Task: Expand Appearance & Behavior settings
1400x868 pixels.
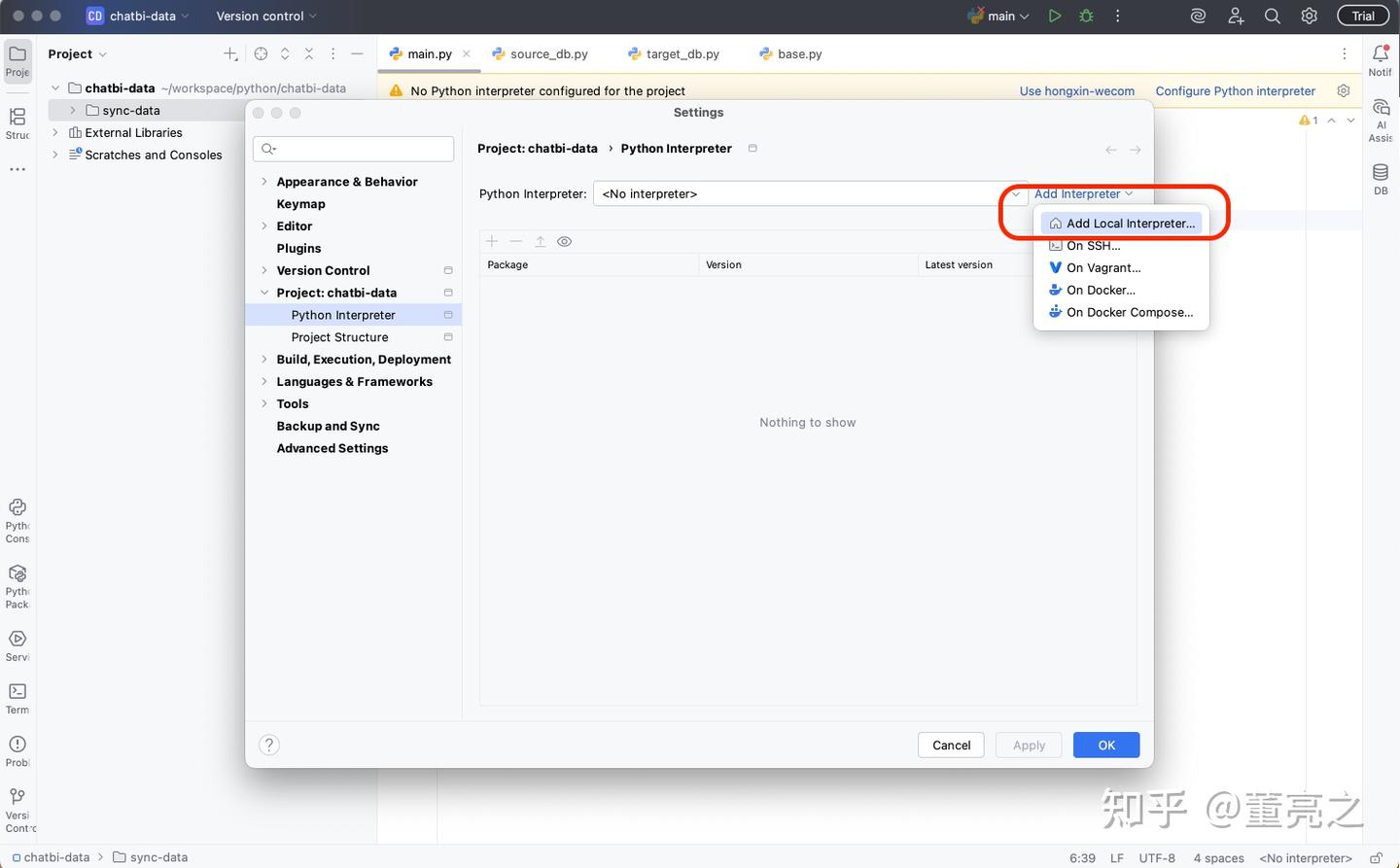Action: pos(263,182)
